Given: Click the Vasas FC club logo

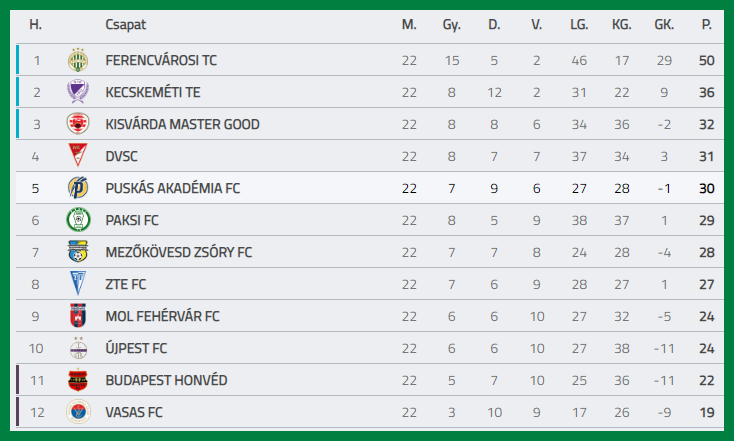Looking at the screenshot, I should point(78,412).
